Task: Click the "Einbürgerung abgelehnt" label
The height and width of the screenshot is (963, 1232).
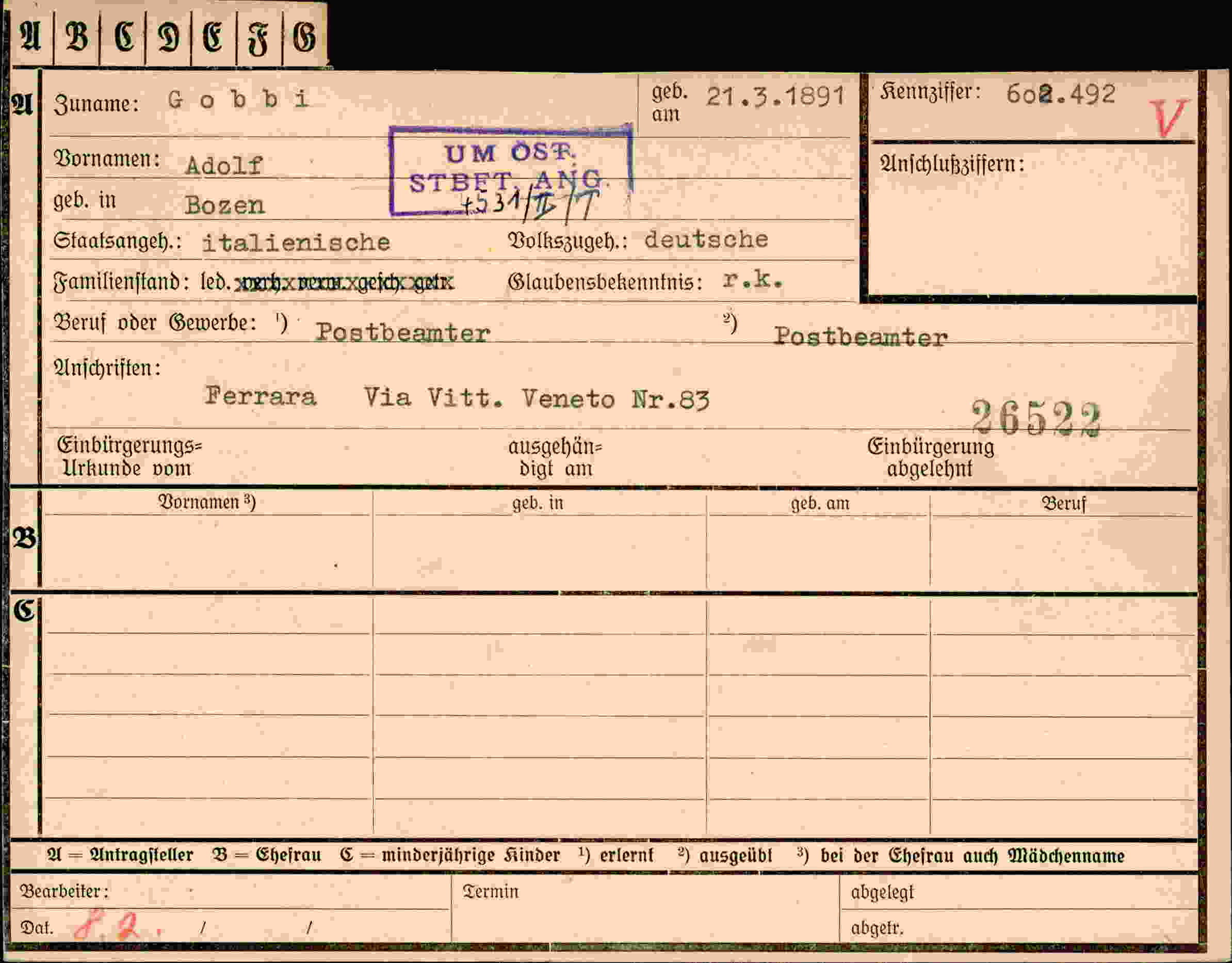Action: 930,458
